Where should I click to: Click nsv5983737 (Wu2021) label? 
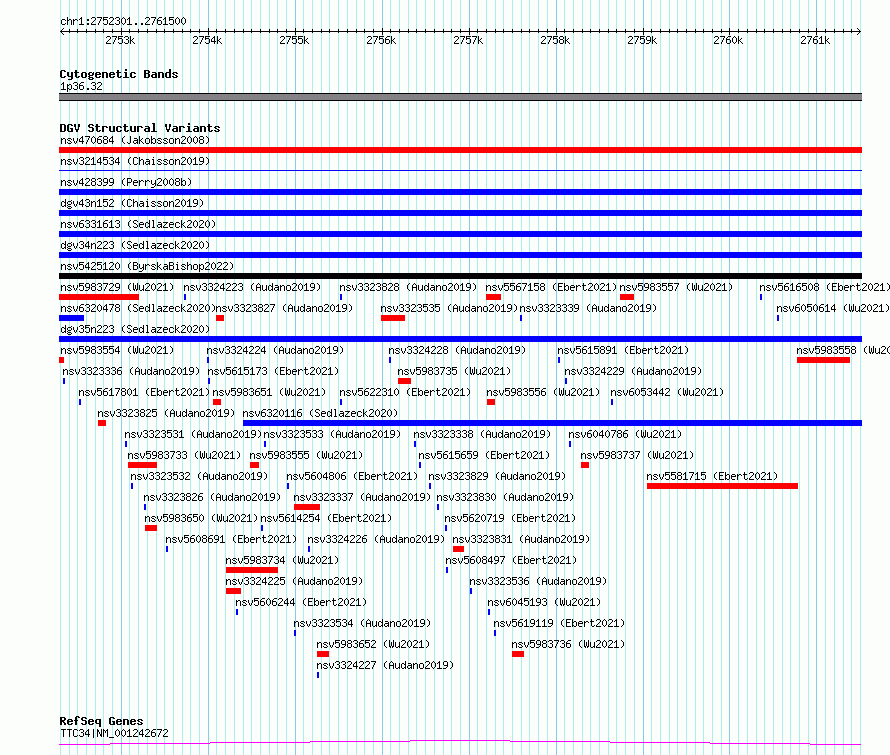coord(637,455)
